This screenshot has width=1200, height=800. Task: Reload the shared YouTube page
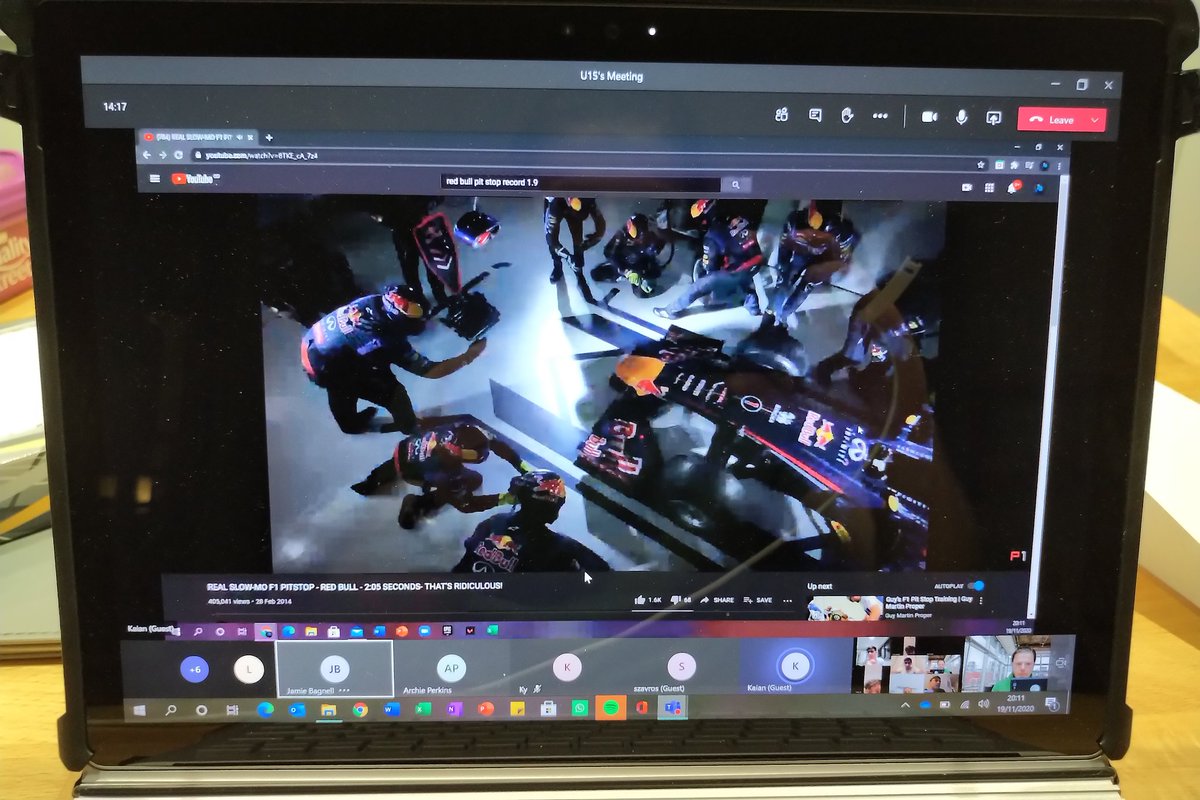(x=179, y=155)
